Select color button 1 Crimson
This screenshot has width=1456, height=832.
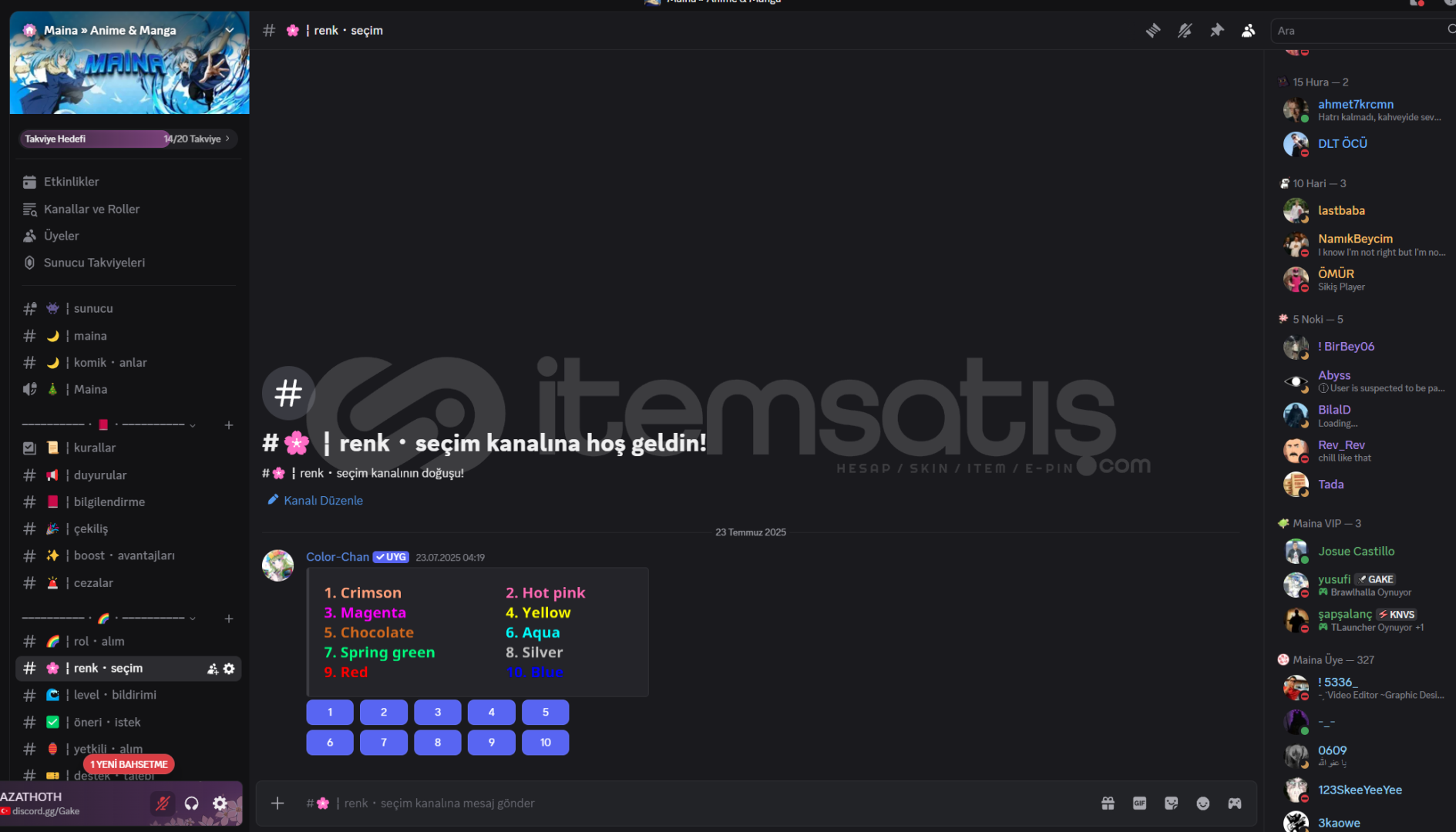(x=330, y=713)
